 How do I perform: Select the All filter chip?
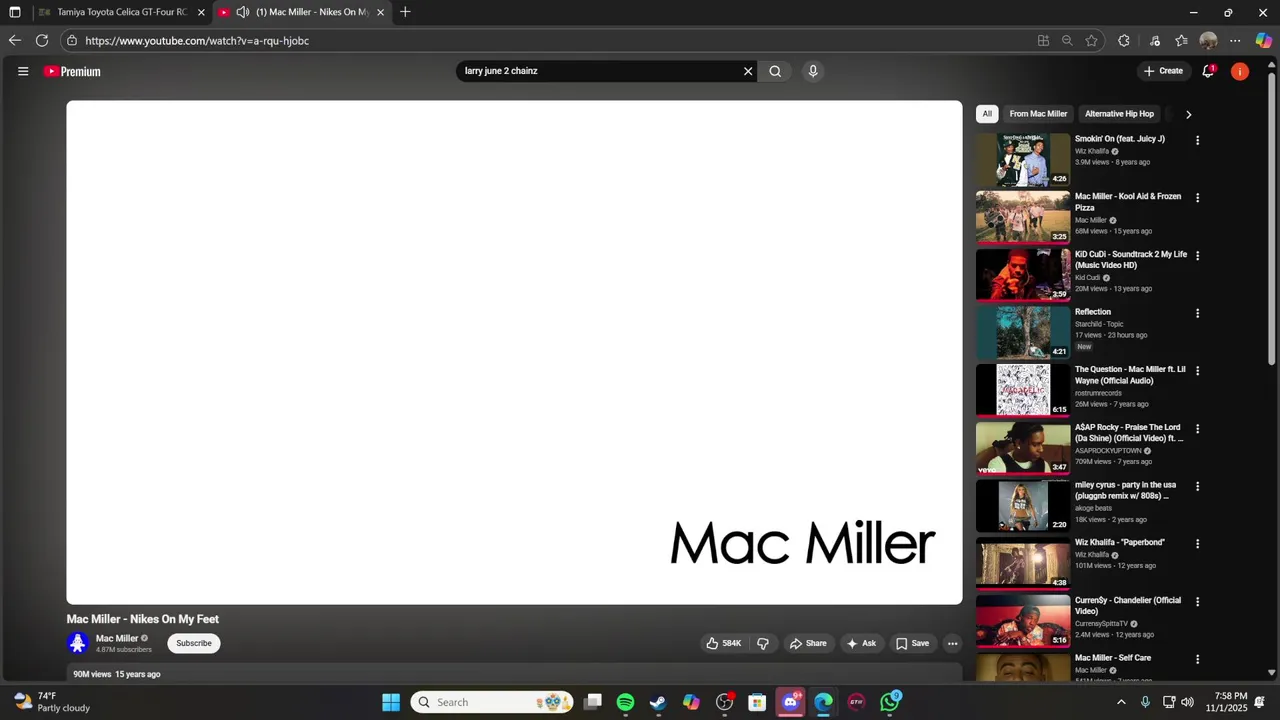[x=987, y=114]
